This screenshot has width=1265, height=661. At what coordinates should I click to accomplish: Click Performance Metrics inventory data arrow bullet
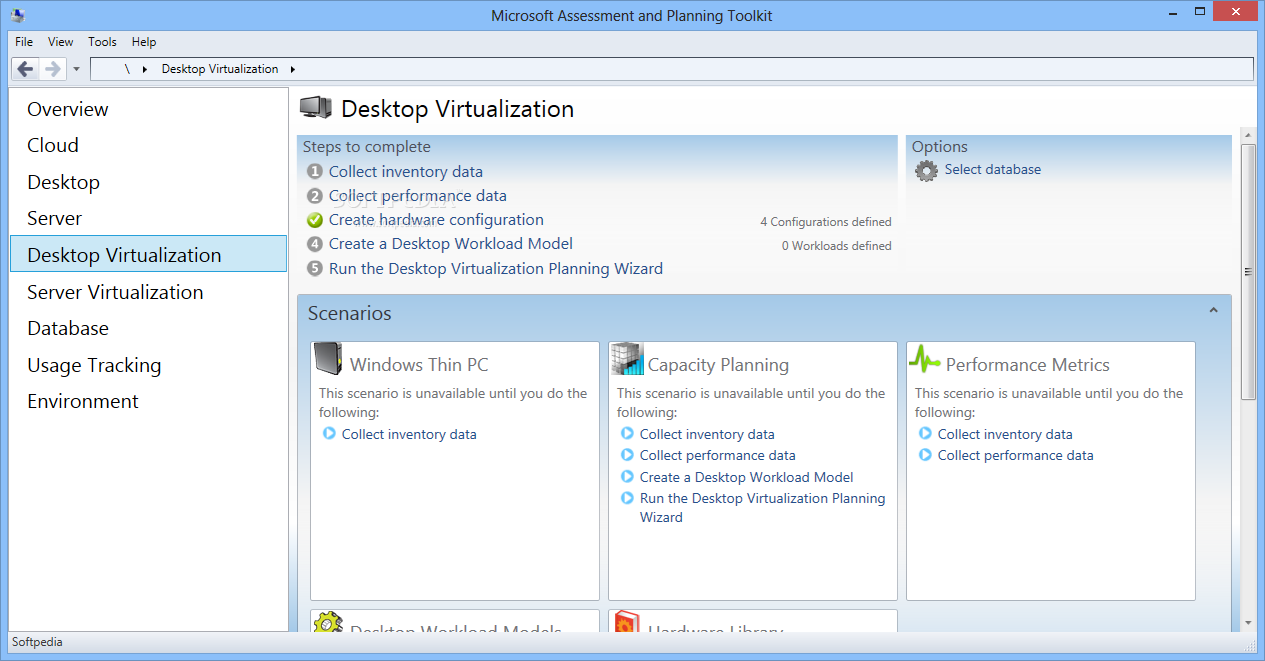pos(925,434)
